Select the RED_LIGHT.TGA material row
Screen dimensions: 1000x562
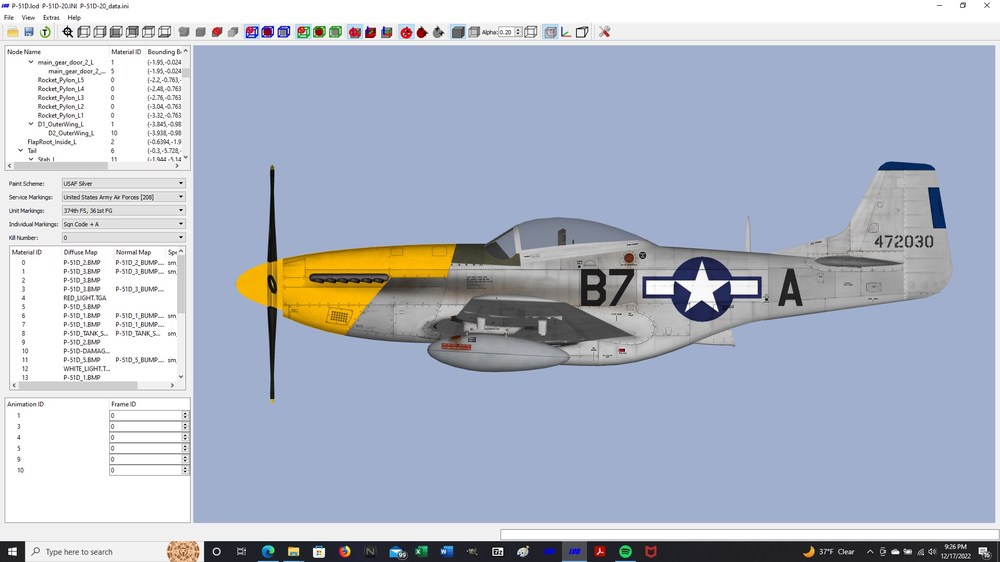[85, 298]
